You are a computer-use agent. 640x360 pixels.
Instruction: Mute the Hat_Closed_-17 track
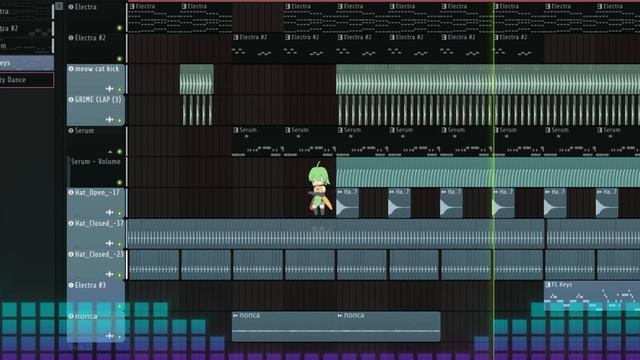(120, 244)
